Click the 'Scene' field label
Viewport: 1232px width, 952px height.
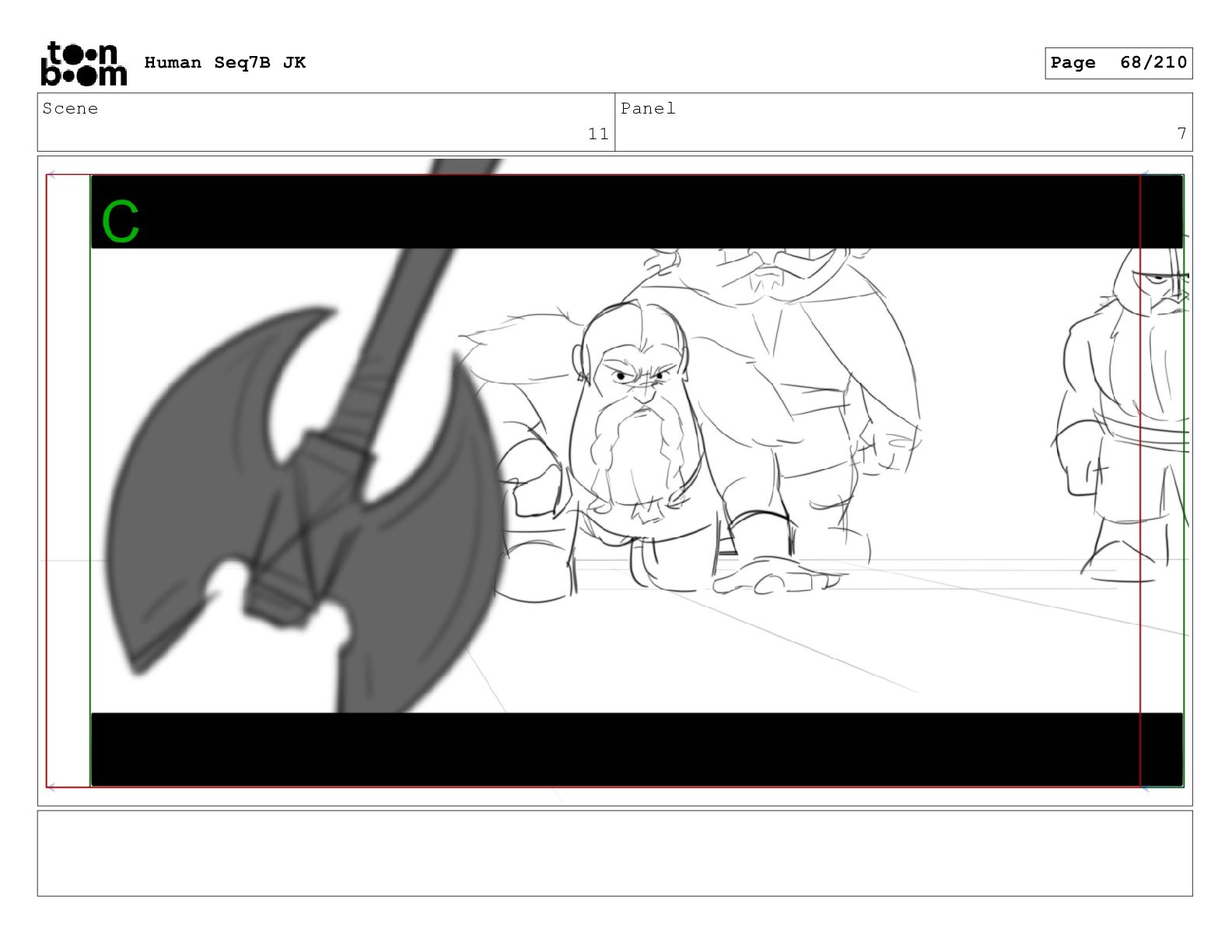click(x=70, y=109)
